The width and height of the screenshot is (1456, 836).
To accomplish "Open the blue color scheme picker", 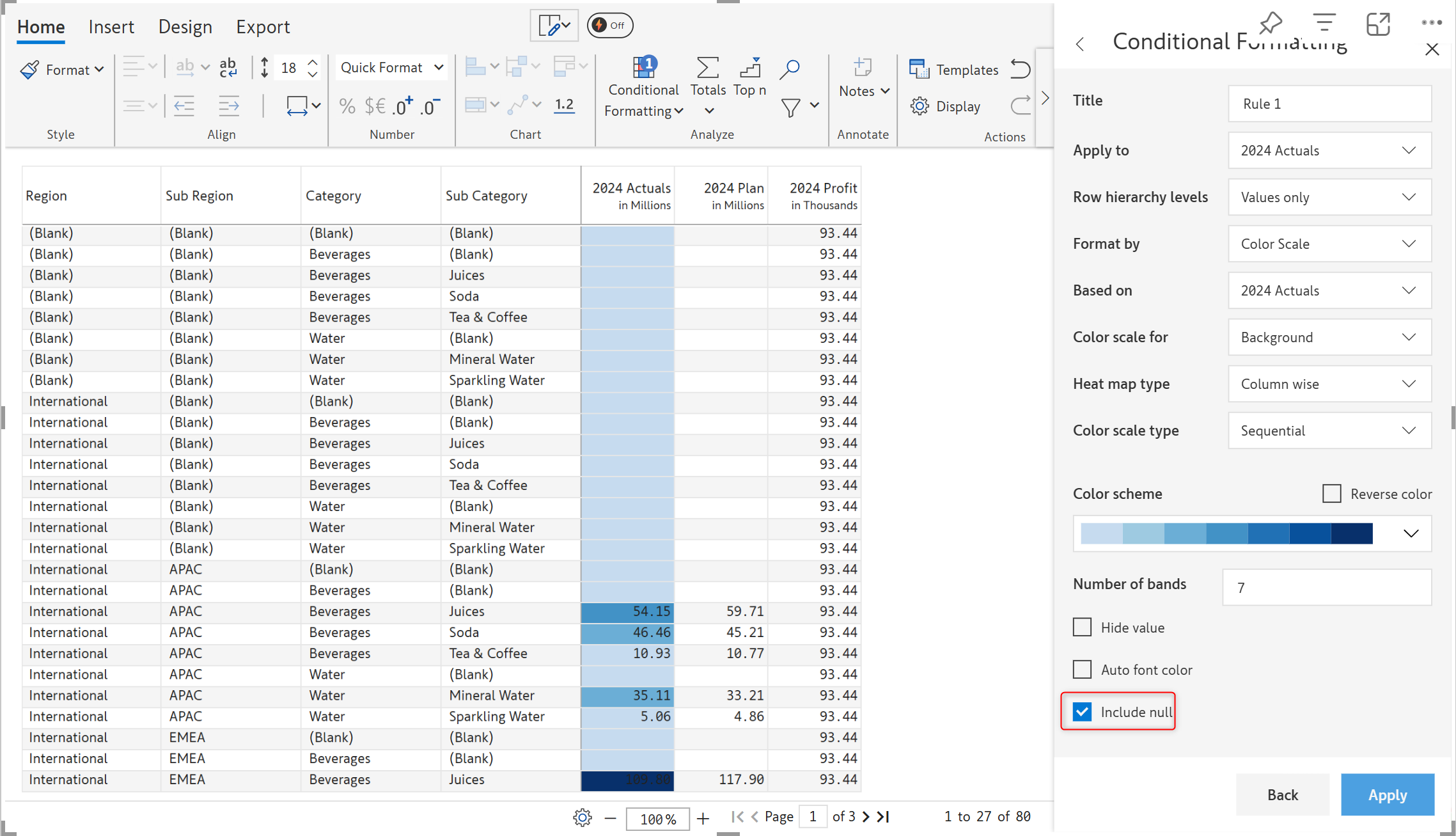I will tap(1251, 533).
